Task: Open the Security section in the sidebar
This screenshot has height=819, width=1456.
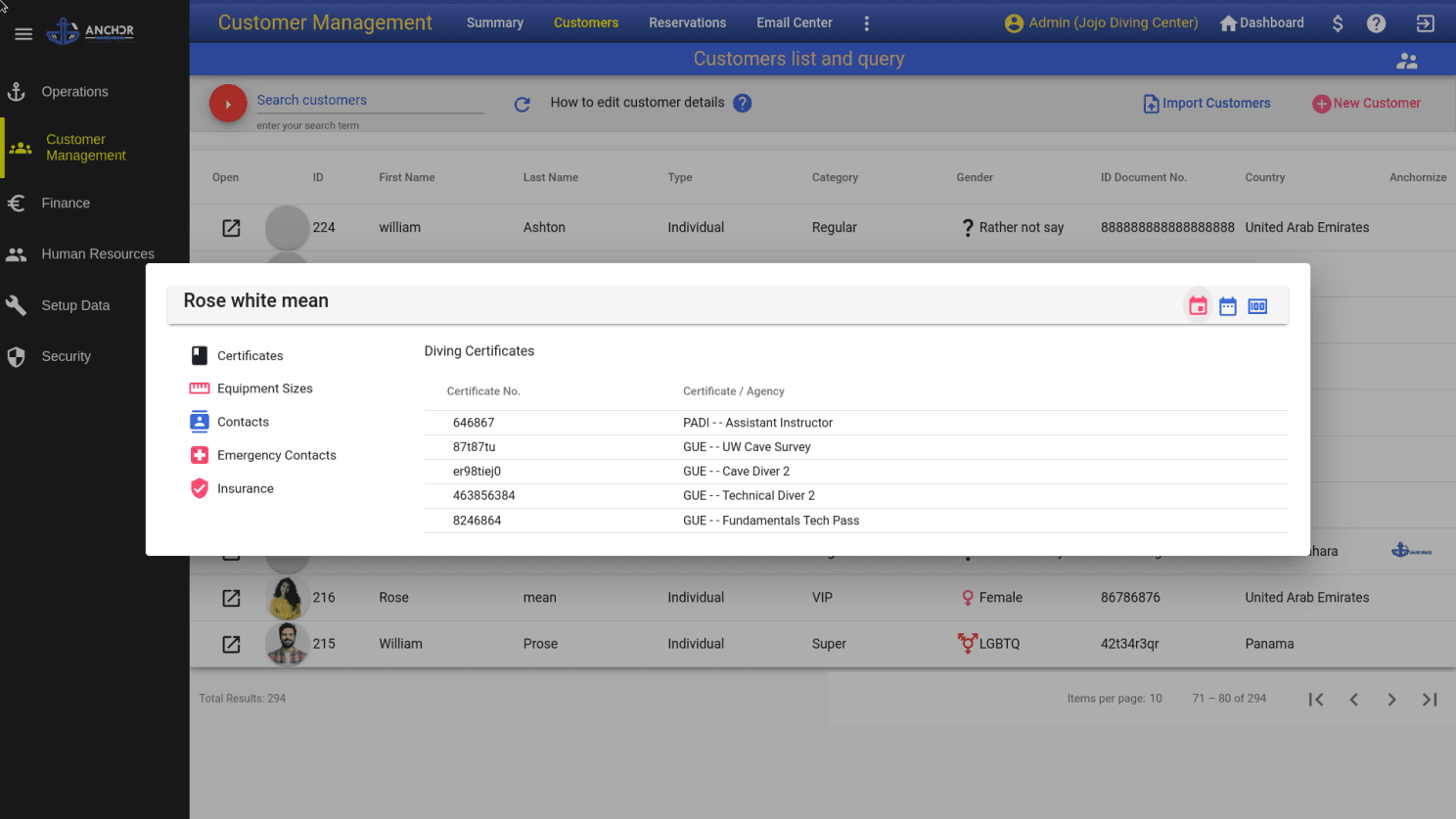Action: (x=68, y=356)
